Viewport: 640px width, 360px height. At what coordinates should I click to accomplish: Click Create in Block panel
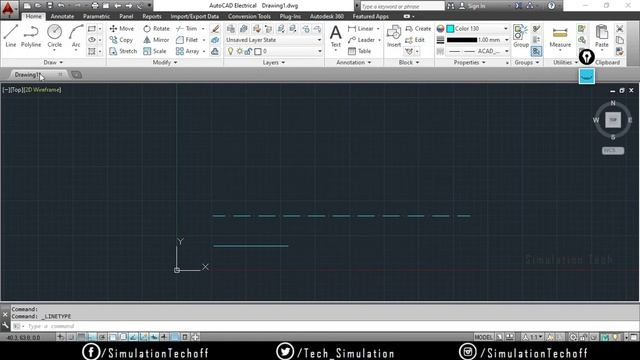coord(418,29)
